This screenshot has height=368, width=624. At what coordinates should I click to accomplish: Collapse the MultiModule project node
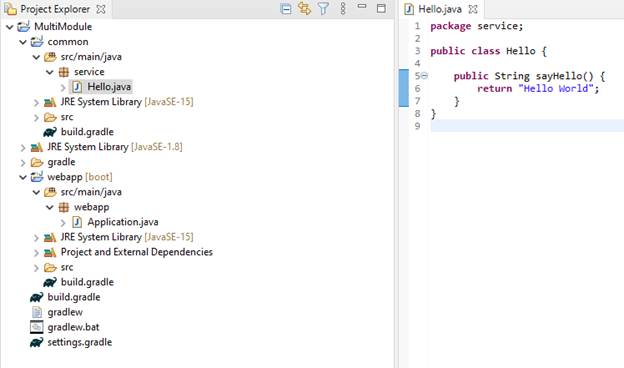(x=10, y=27)
